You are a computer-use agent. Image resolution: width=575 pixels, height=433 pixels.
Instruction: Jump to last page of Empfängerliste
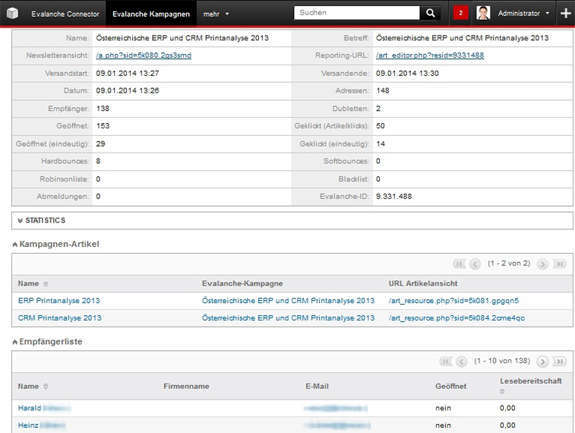[x=559, y=362]
